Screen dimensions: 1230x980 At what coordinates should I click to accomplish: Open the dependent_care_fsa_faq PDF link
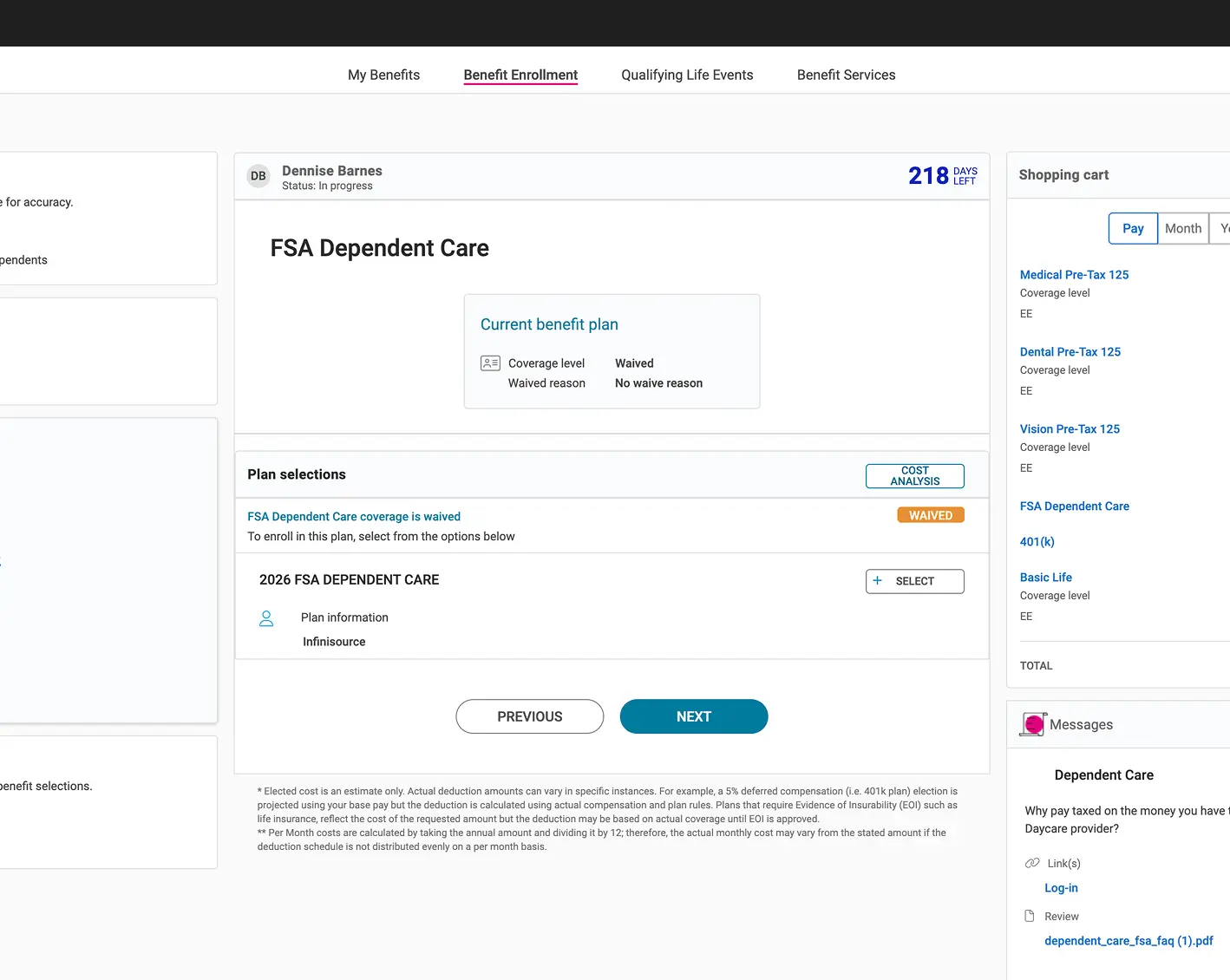pyautogui.click(x=1129, y=940)
